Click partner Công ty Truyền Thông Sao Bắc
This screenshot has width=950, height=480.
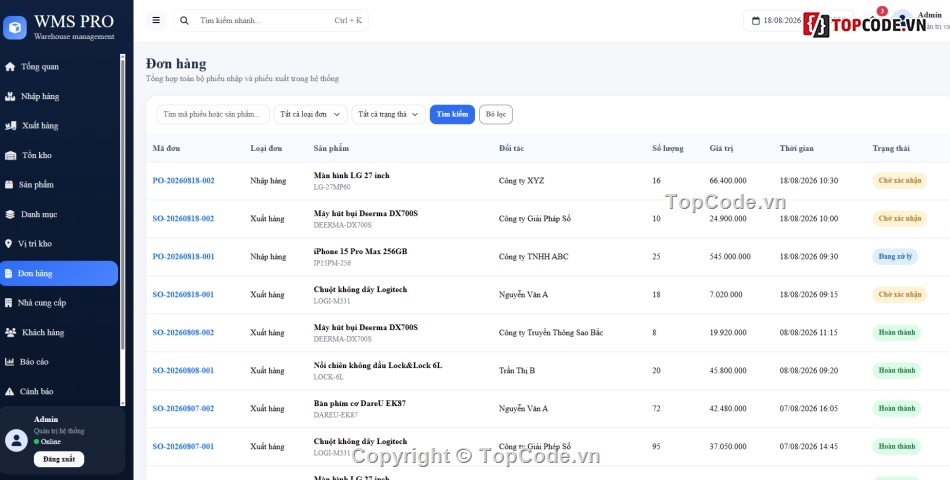coord(551,333)
